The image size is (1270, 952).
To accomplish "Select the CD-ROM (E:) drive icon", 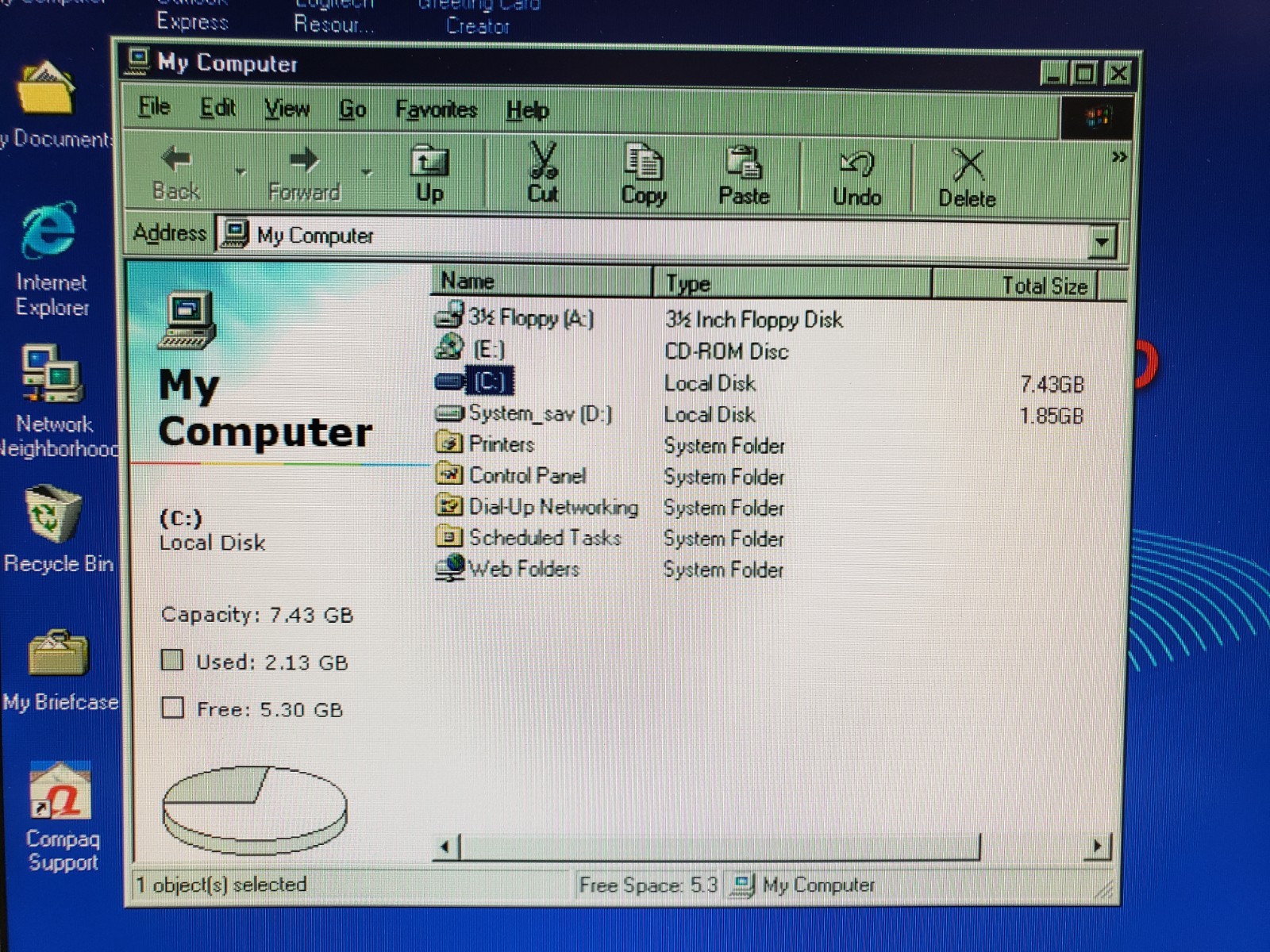I will [449, 347].
